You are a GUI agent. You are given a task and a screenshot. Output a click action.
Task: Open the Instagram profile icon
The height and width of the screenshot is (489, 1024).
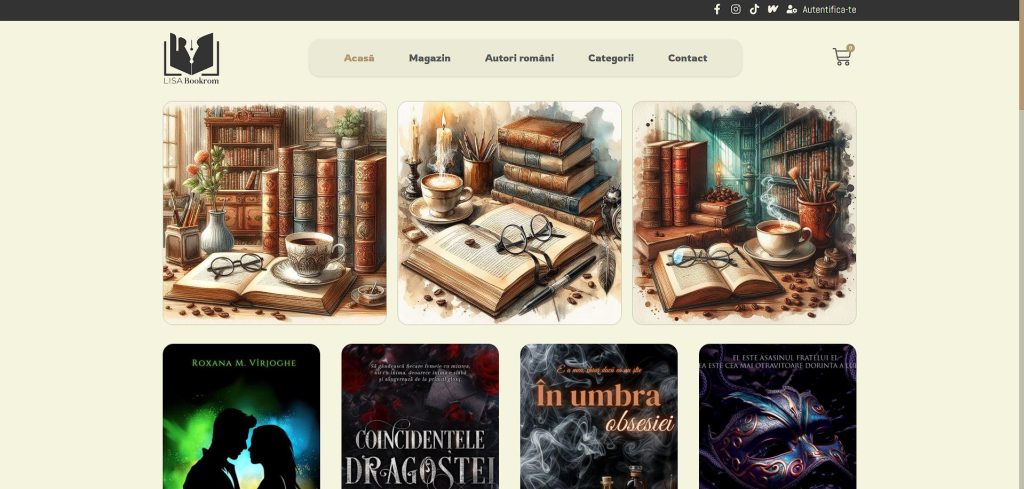[x=735, y=9]
